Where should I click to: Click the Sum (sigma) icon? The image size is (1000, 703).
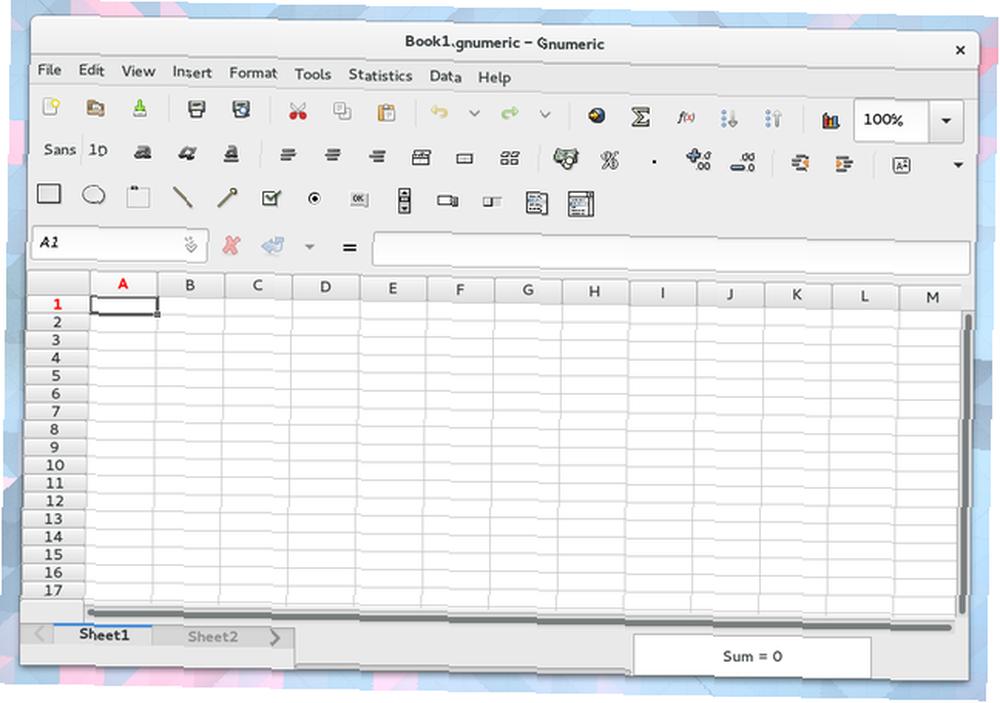[640, 117]
